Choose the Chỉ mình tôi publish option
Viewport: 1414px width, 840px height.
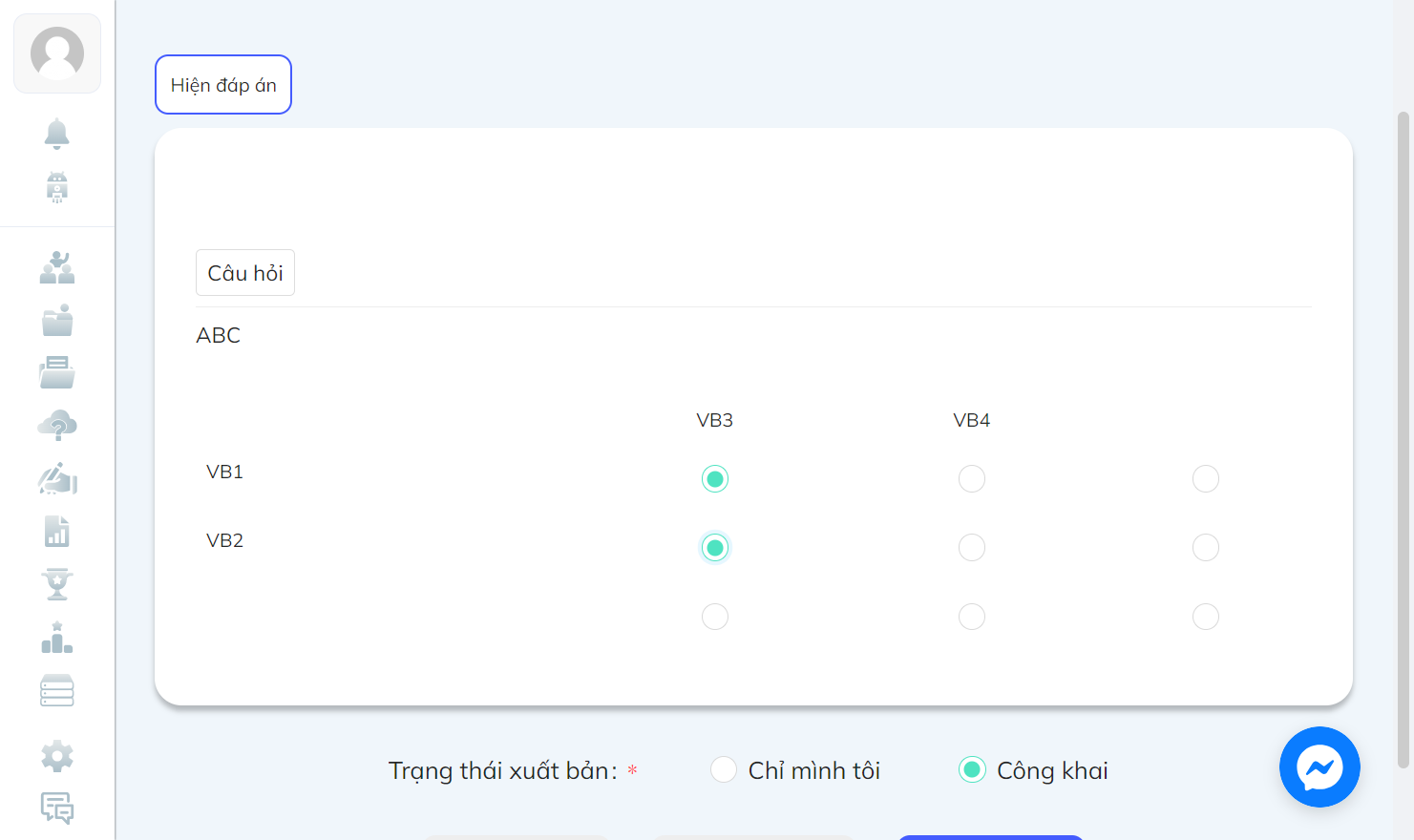(724, 769)
